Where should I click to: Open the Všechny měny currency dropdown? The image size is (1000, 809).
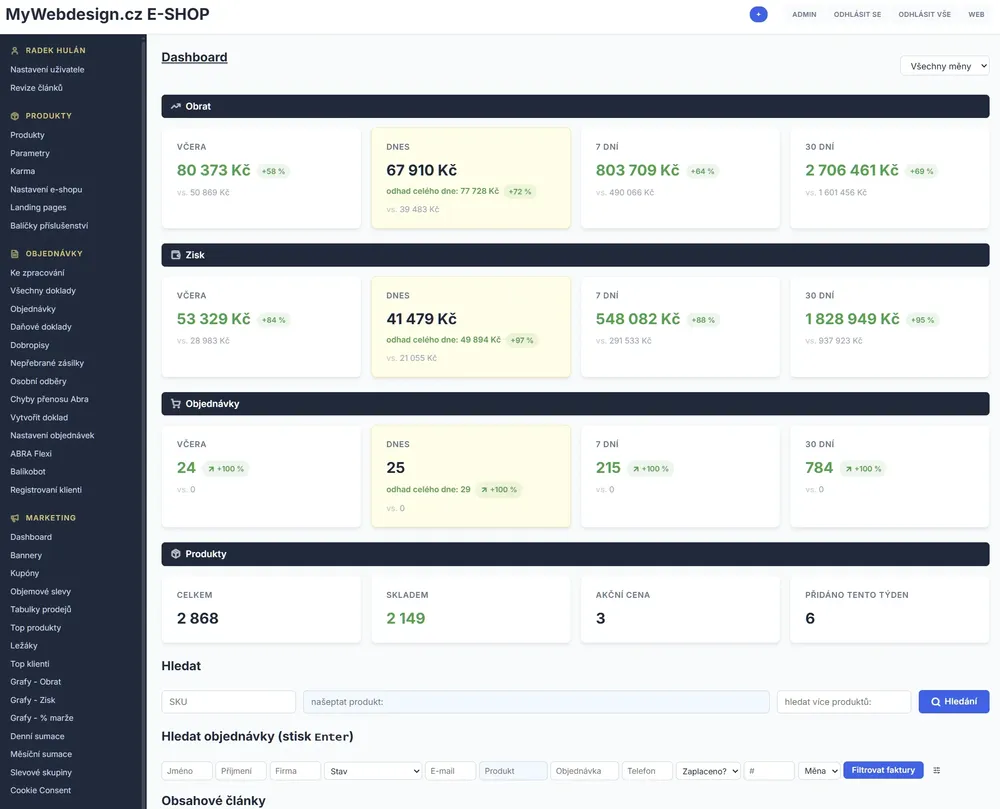945,66
